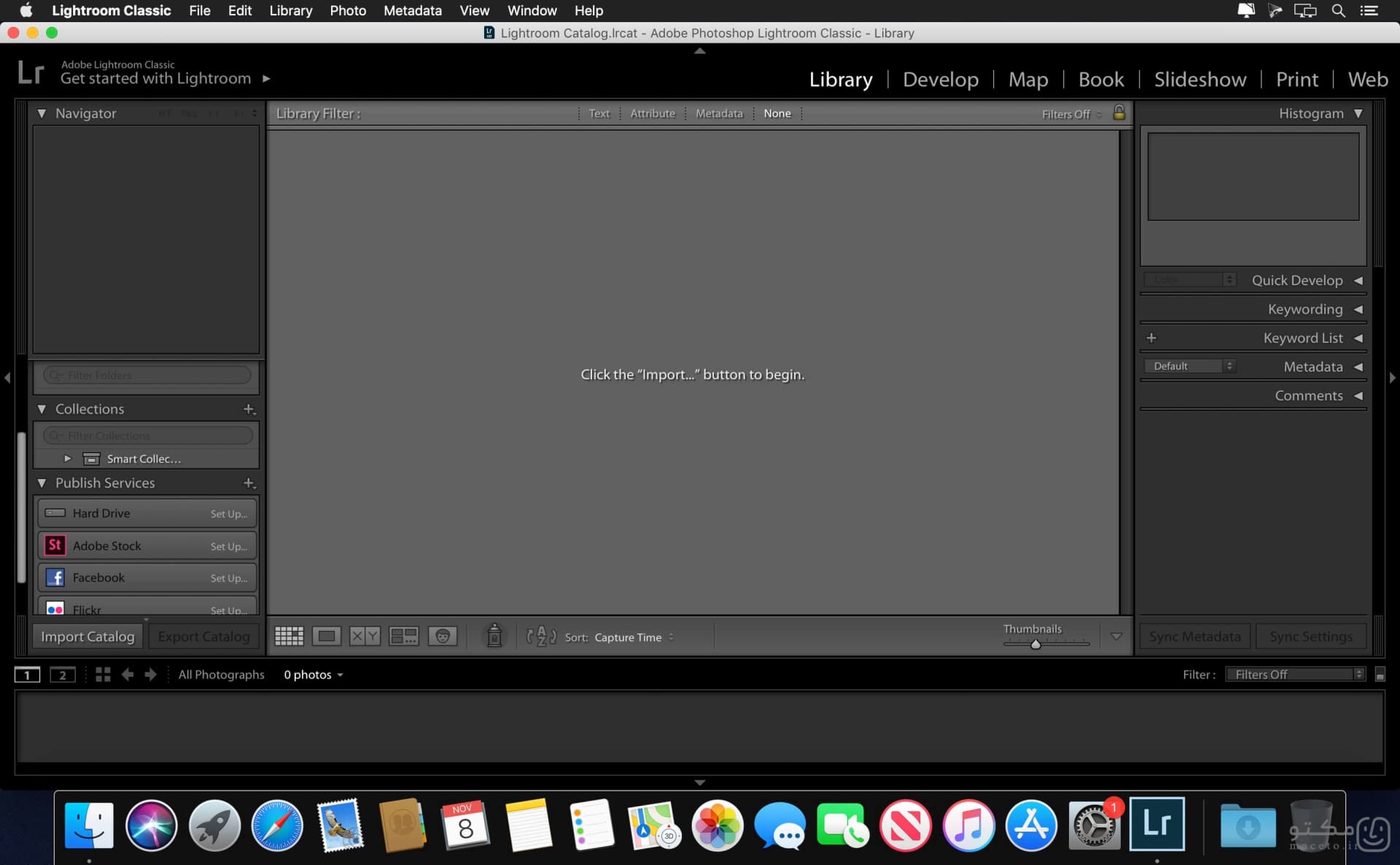
Task: Add keyword with plus in Keyword List
Action: [1151, 338]
